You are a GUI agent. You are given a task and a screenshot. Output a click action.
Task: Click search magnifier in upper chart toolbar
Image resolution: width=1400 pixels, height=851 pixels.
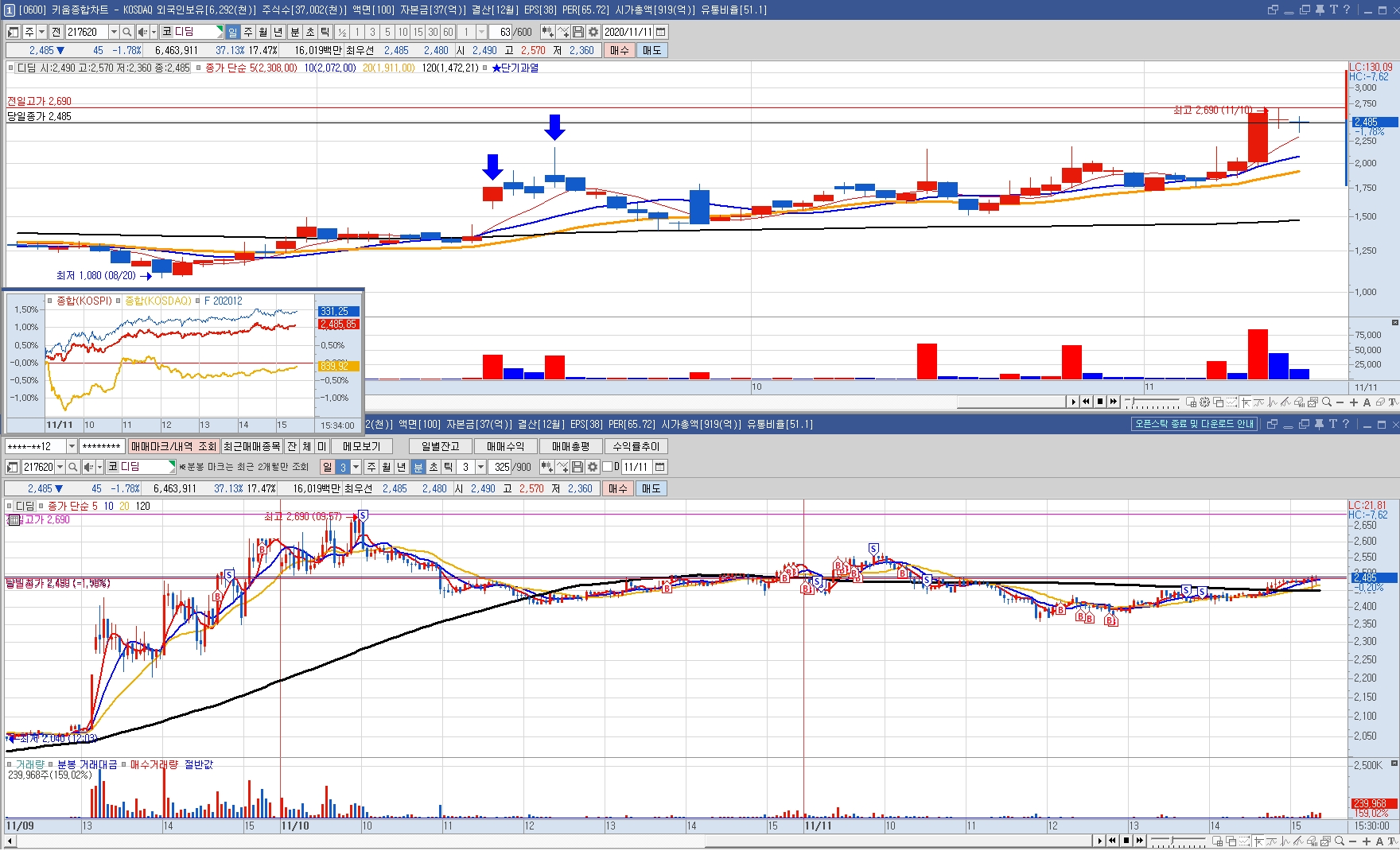point(126,32)
